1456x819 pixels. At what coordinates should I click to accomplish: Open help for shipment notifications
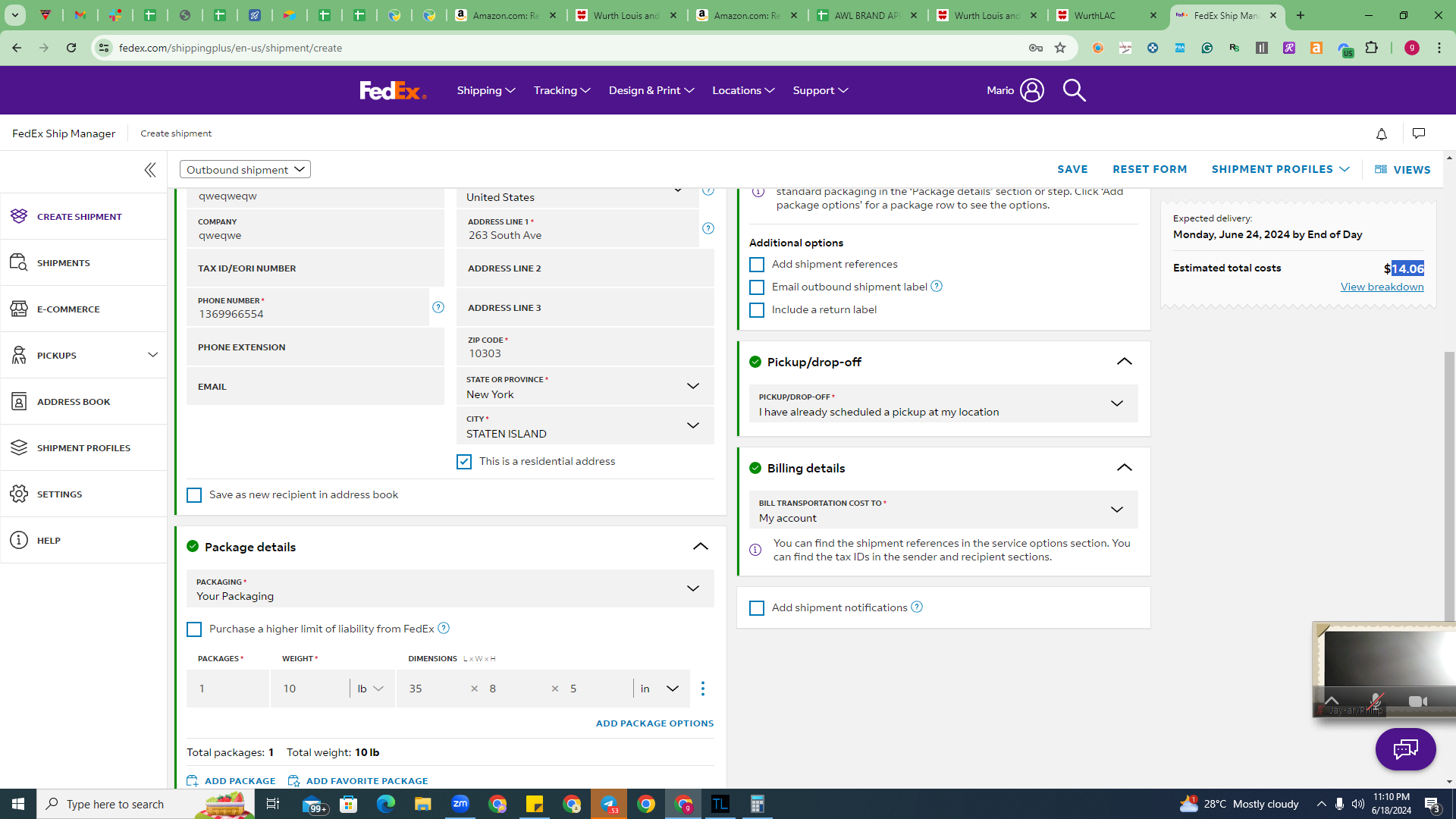(x=917, y=607)
